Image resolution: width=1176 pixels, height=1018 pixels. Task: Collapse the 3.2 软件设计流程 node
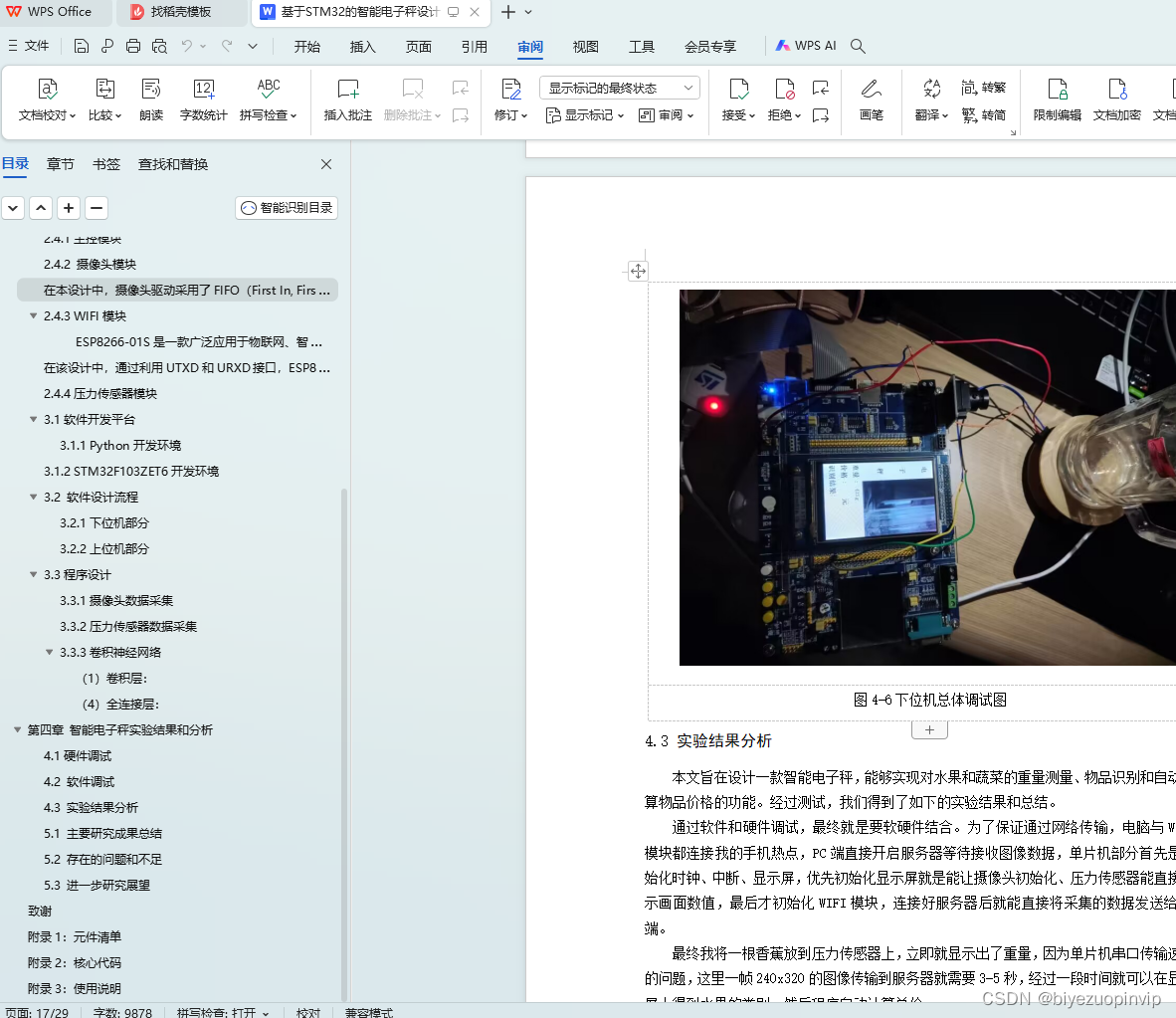coord(33,497)
